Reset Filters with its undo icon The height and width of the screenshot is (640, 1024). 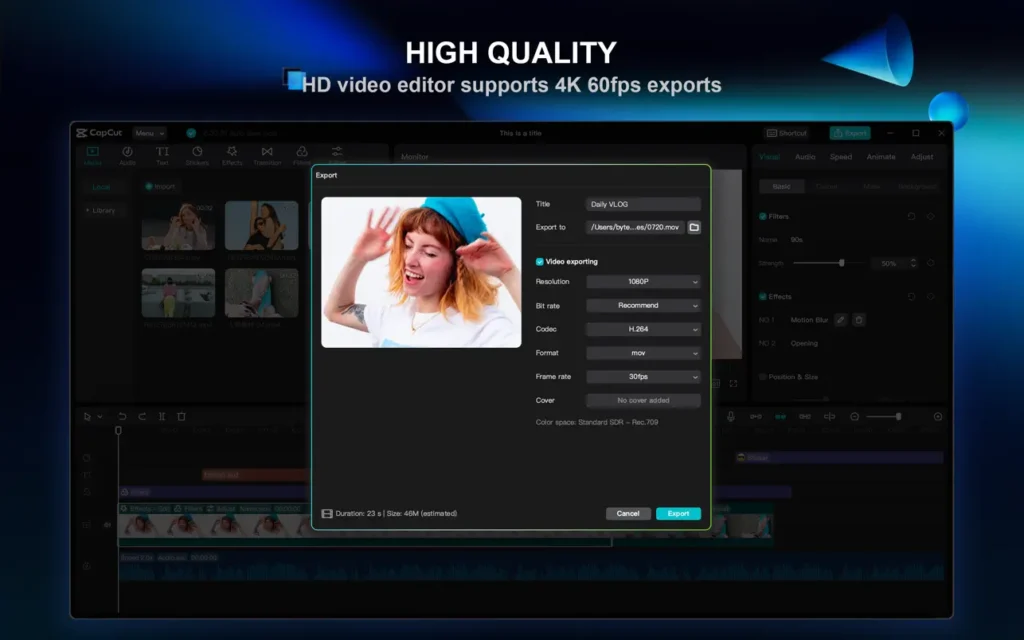point(911,216)
